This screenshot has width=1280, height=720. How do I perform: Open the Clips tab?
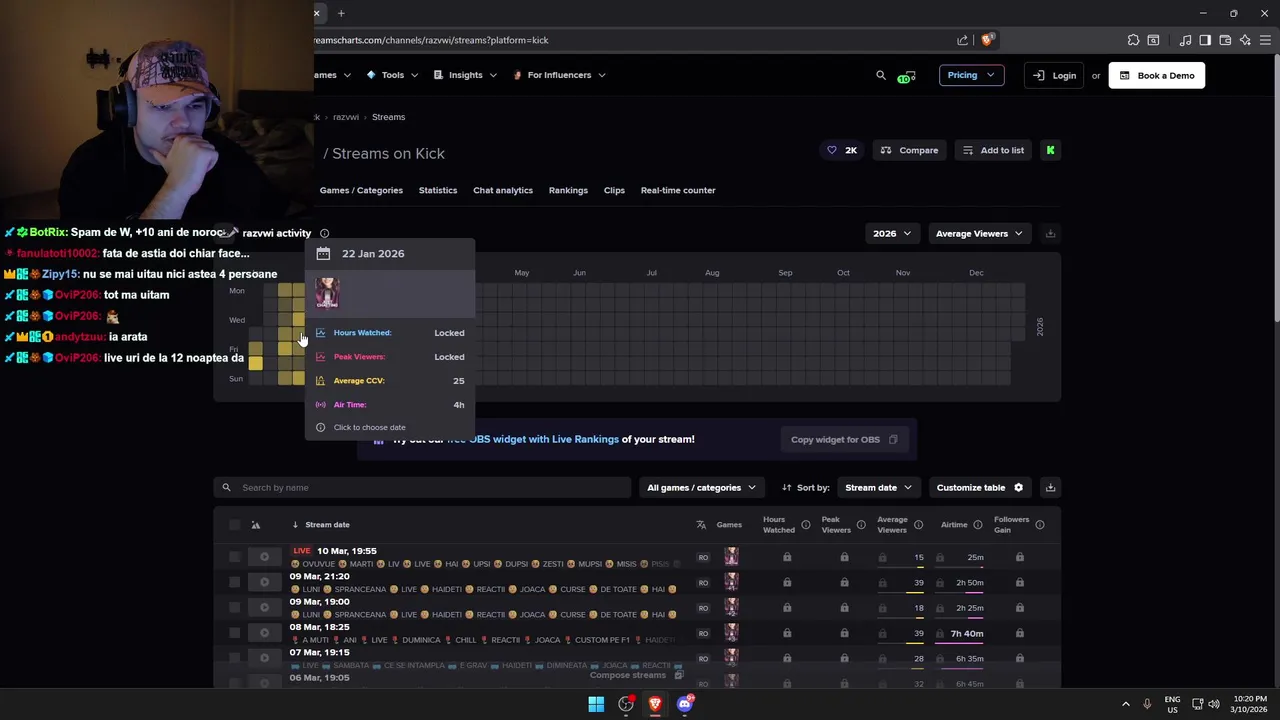[614, 190]
